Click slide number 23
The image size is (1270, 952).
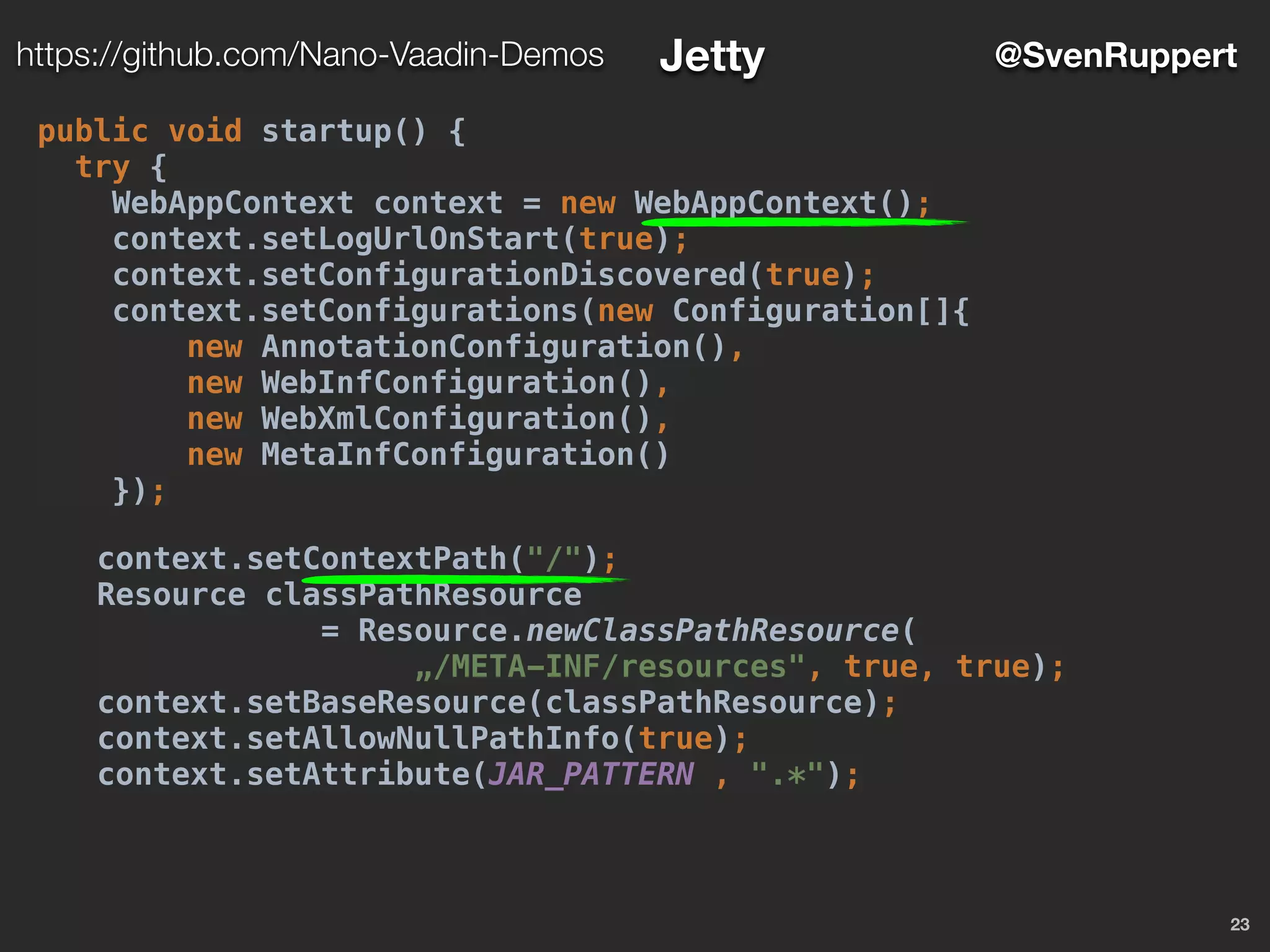(x=1239, y=924)
